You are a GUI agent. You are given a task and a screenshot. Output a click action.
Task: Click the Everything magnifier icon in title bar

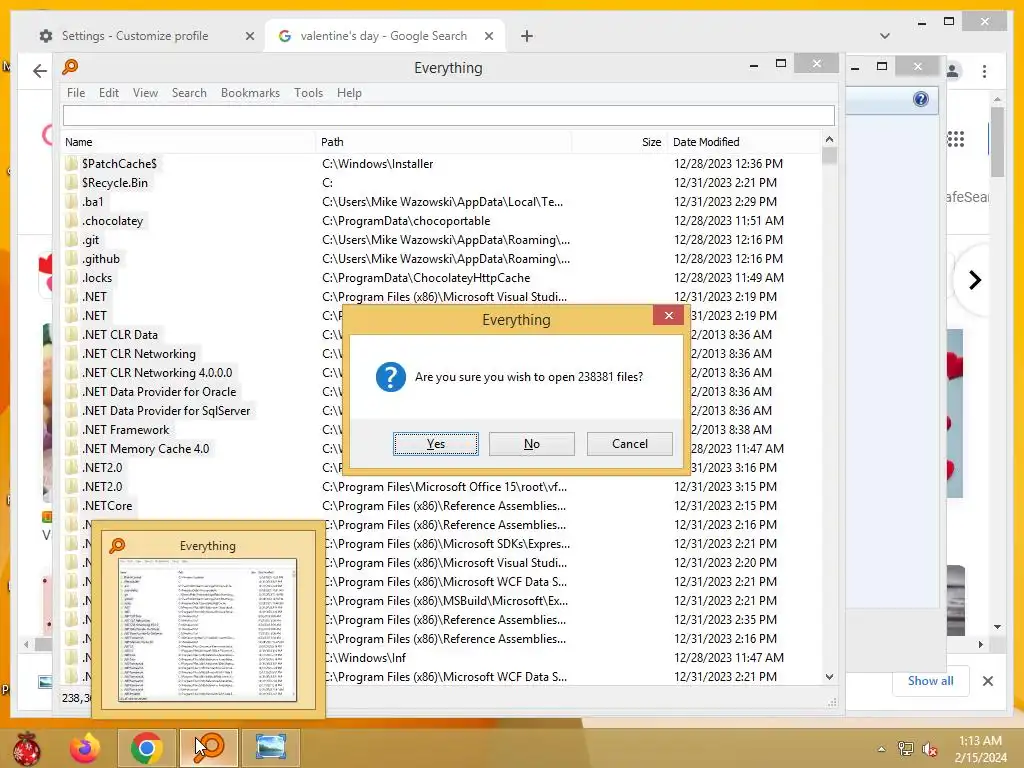pos(70,67)
